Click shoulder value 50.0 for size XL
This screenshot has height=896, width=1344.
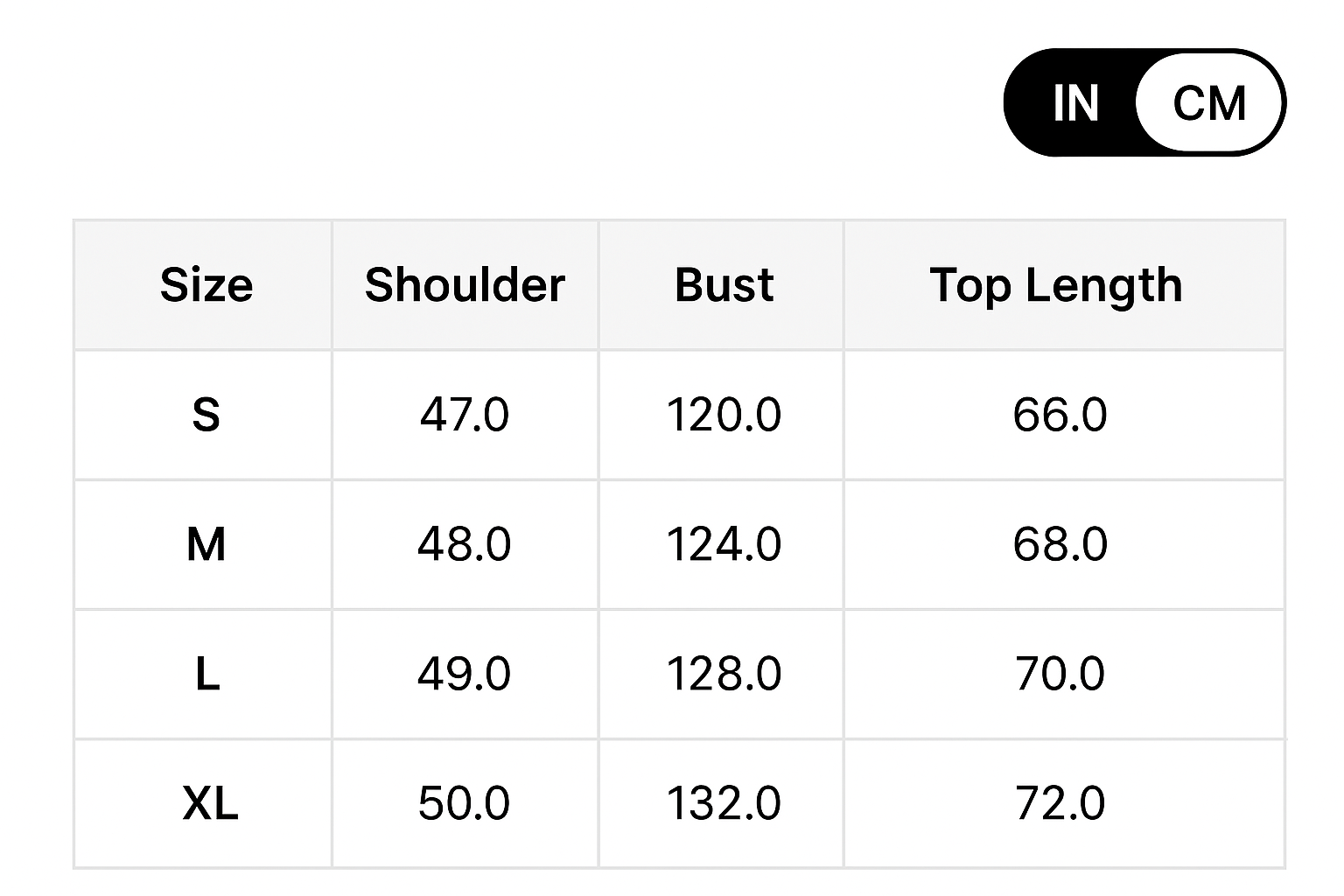(x=465, y=803)
